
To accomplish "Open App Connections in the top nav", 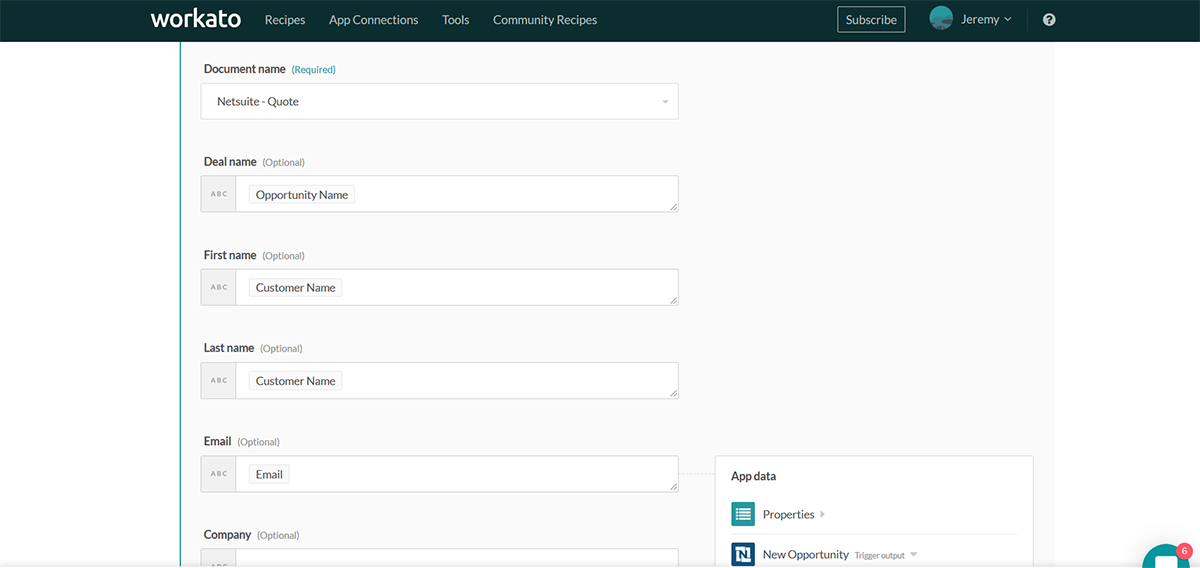I will click(x=374, y=20).
